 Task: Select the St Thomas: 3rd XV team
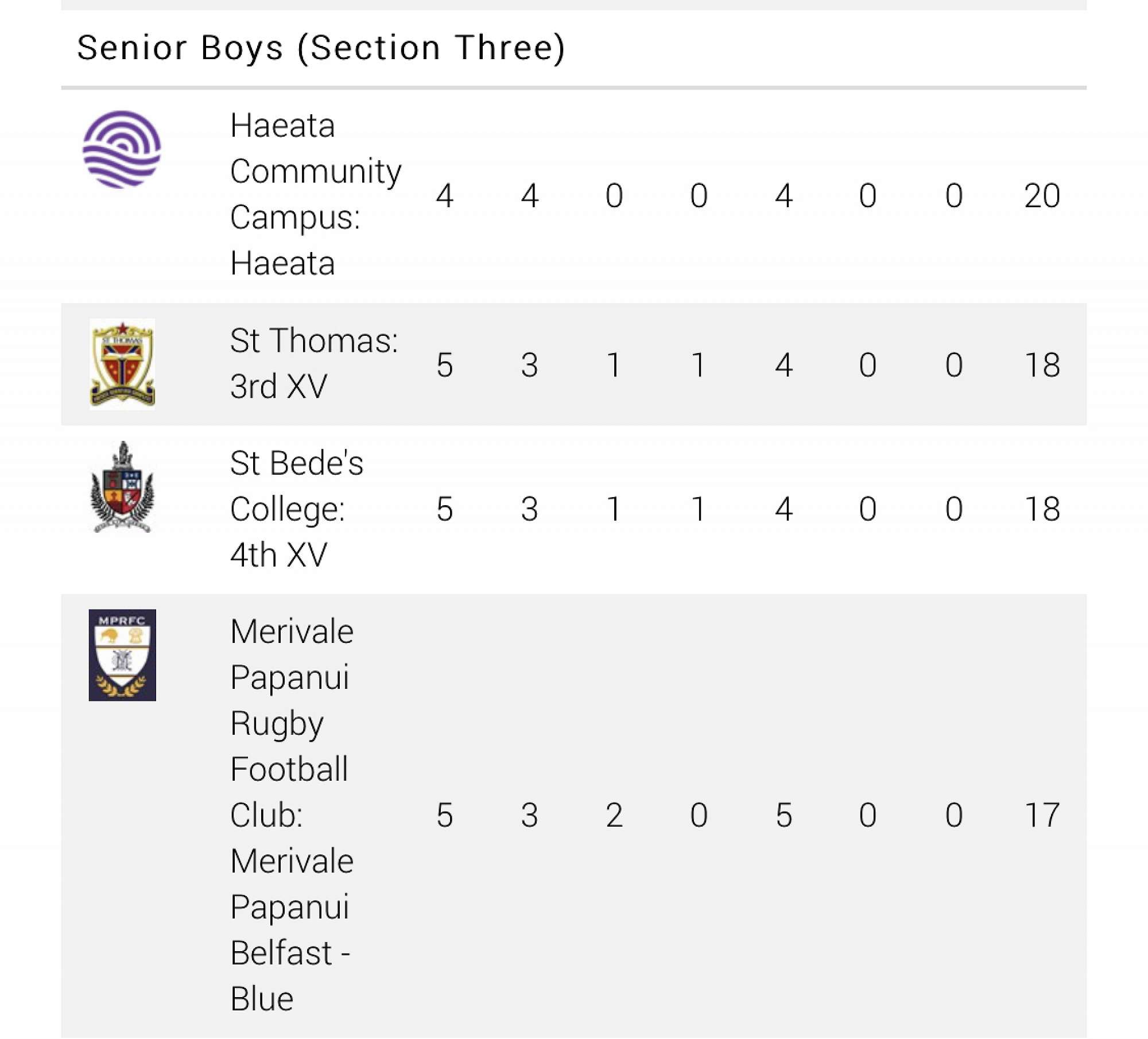pyautogui.click(x=313, y=363)
